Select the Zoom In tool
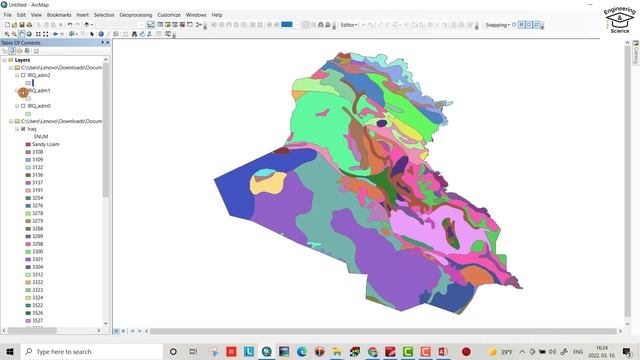Screen dimensions: 640x360 click(x=7, y=34)
